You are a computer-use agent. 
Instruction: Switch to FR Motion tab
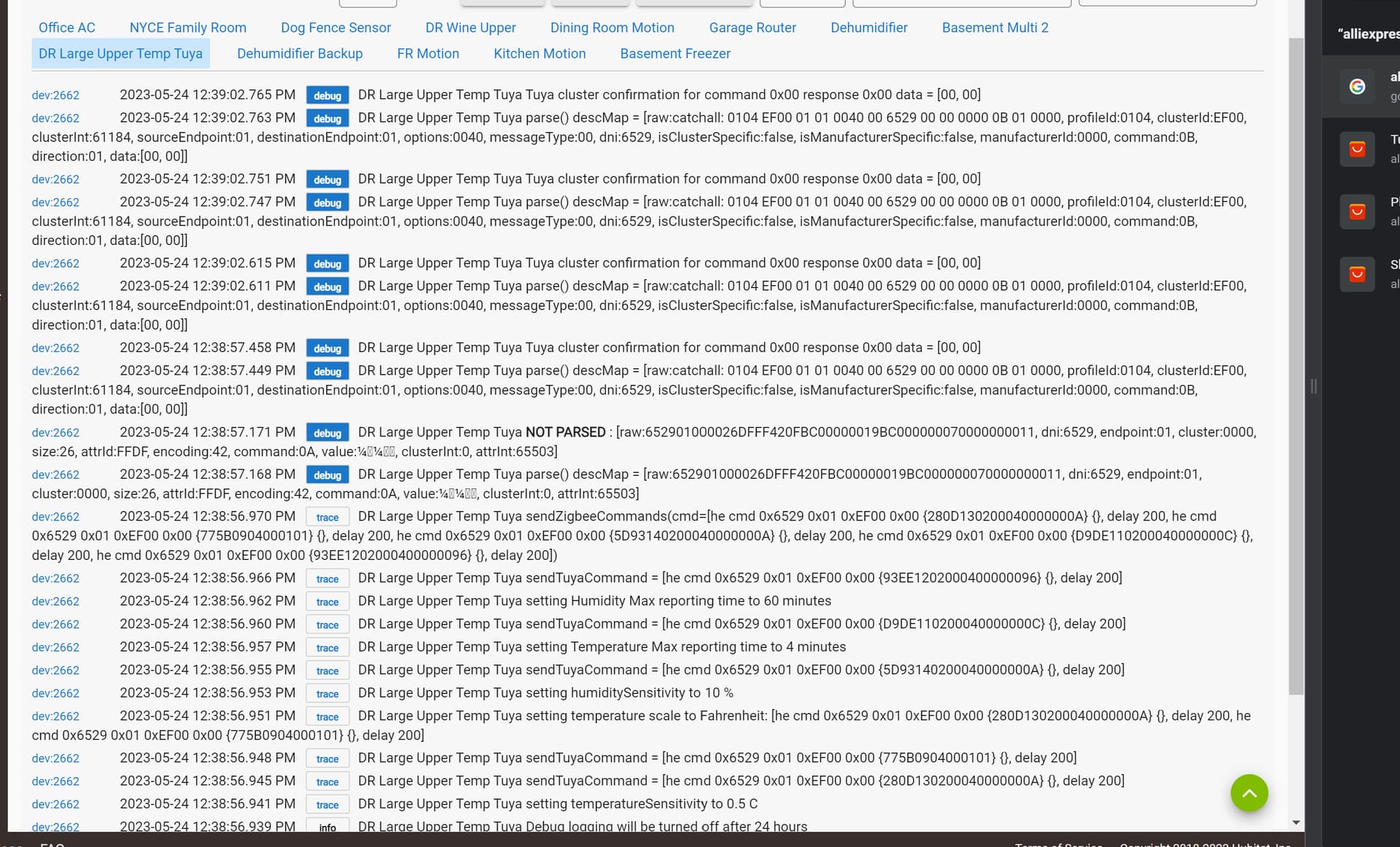point(428,54)
